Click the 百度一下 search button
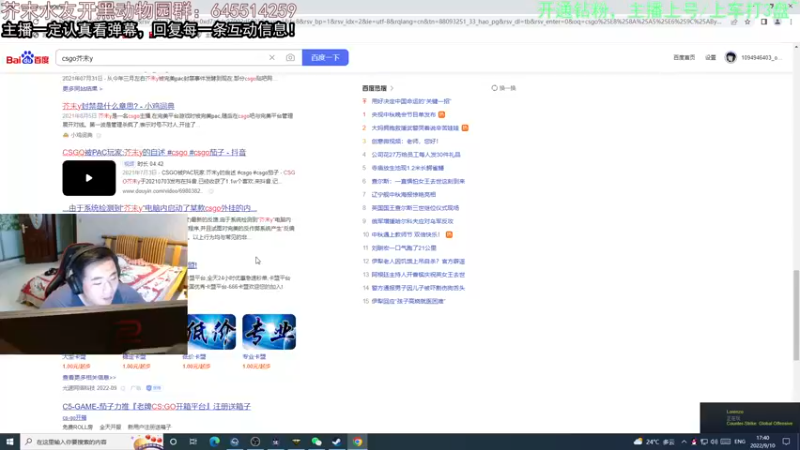 [325, 58]
